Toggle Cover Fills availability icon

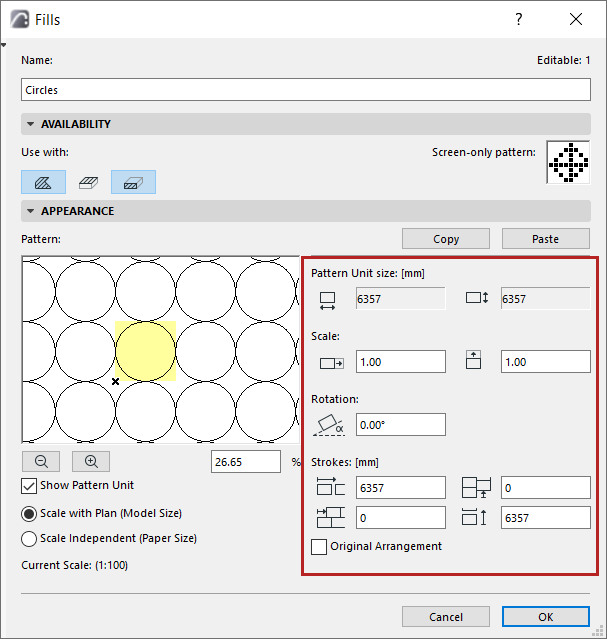(88, 182)
